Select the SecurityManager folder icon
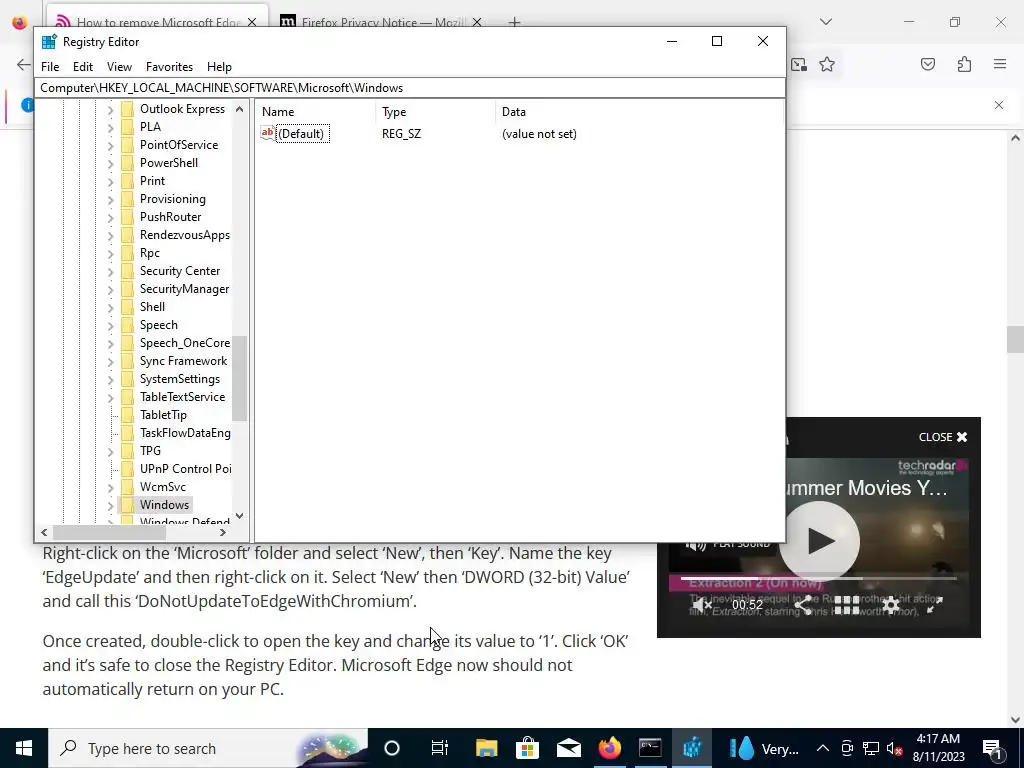The height and width of the screenshot is (768, 1024). click(127, 289)
